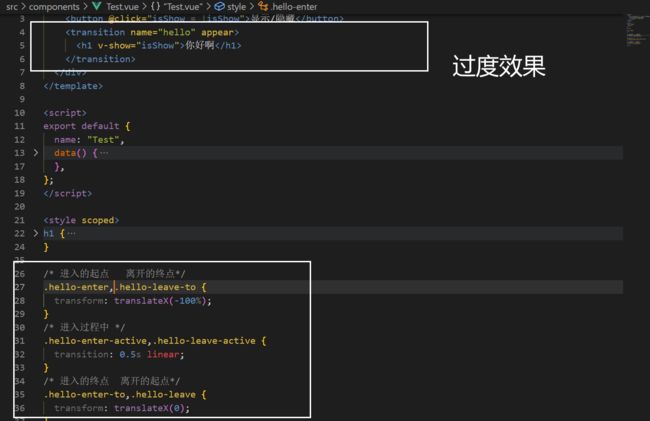The height and width of the screenshot is (421, 650).
Task: Open the src breadcrumb segment
Action: (12, 7)
